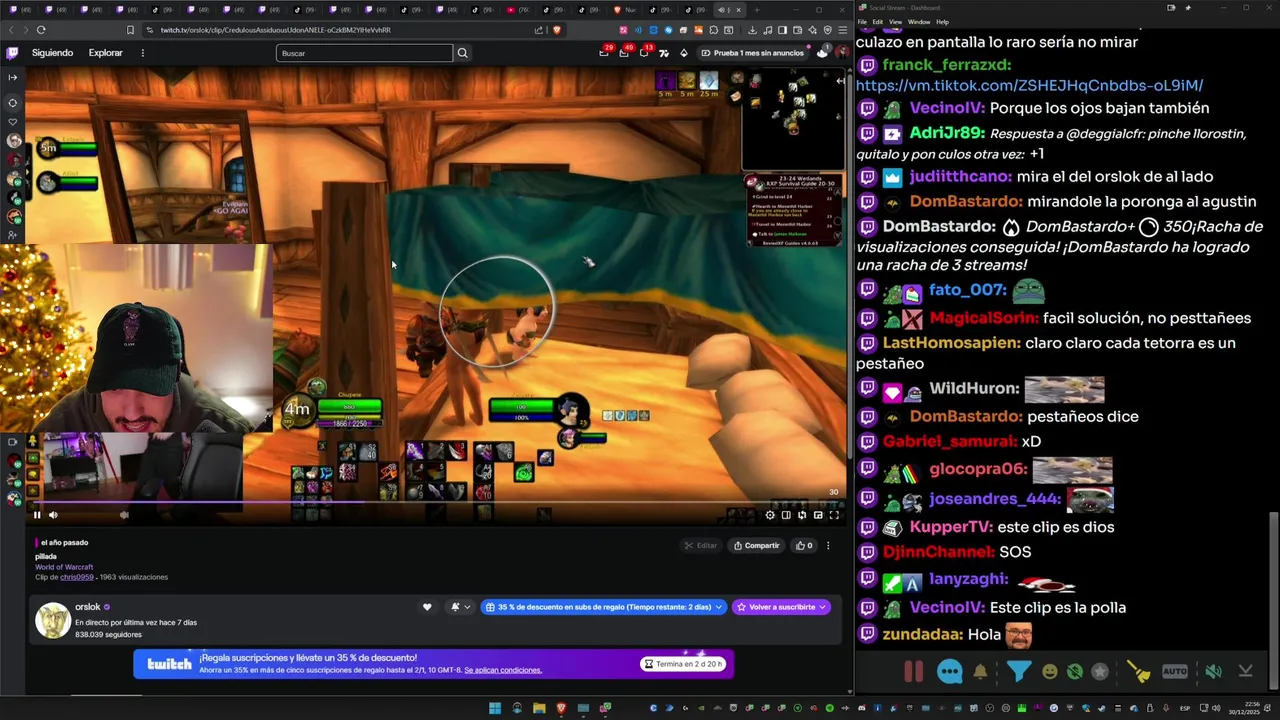The height and width of the screenshot is (720, 1280).
Task: Click the Compartir button
Action: coord(756,545)
